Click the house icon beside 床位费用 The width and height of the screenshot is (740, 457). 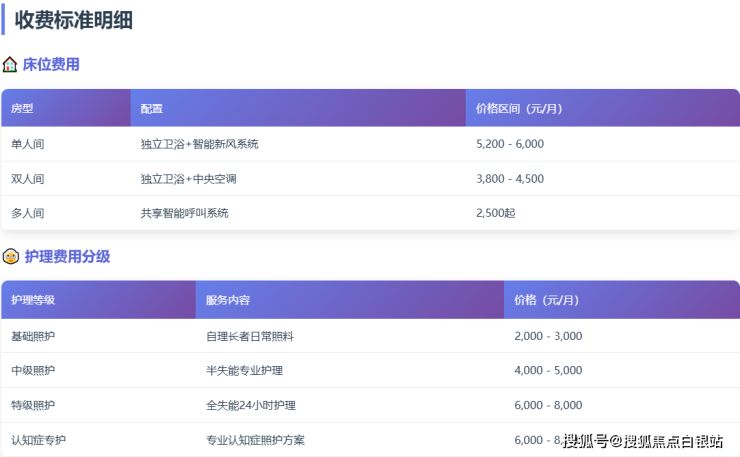coord(10,65)
